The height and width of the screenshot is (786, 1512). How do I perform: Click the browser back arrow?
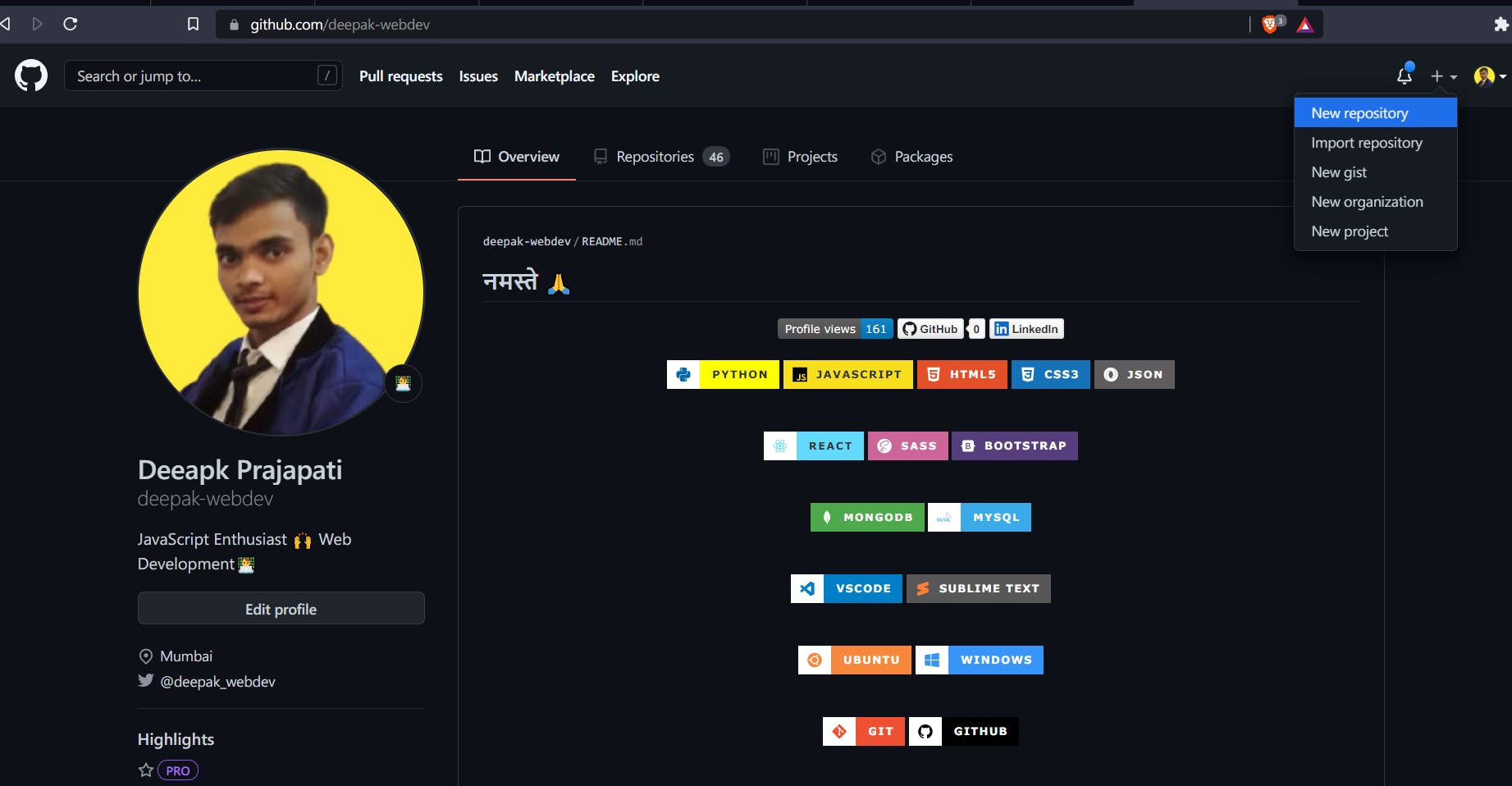[x=5, y=24]
